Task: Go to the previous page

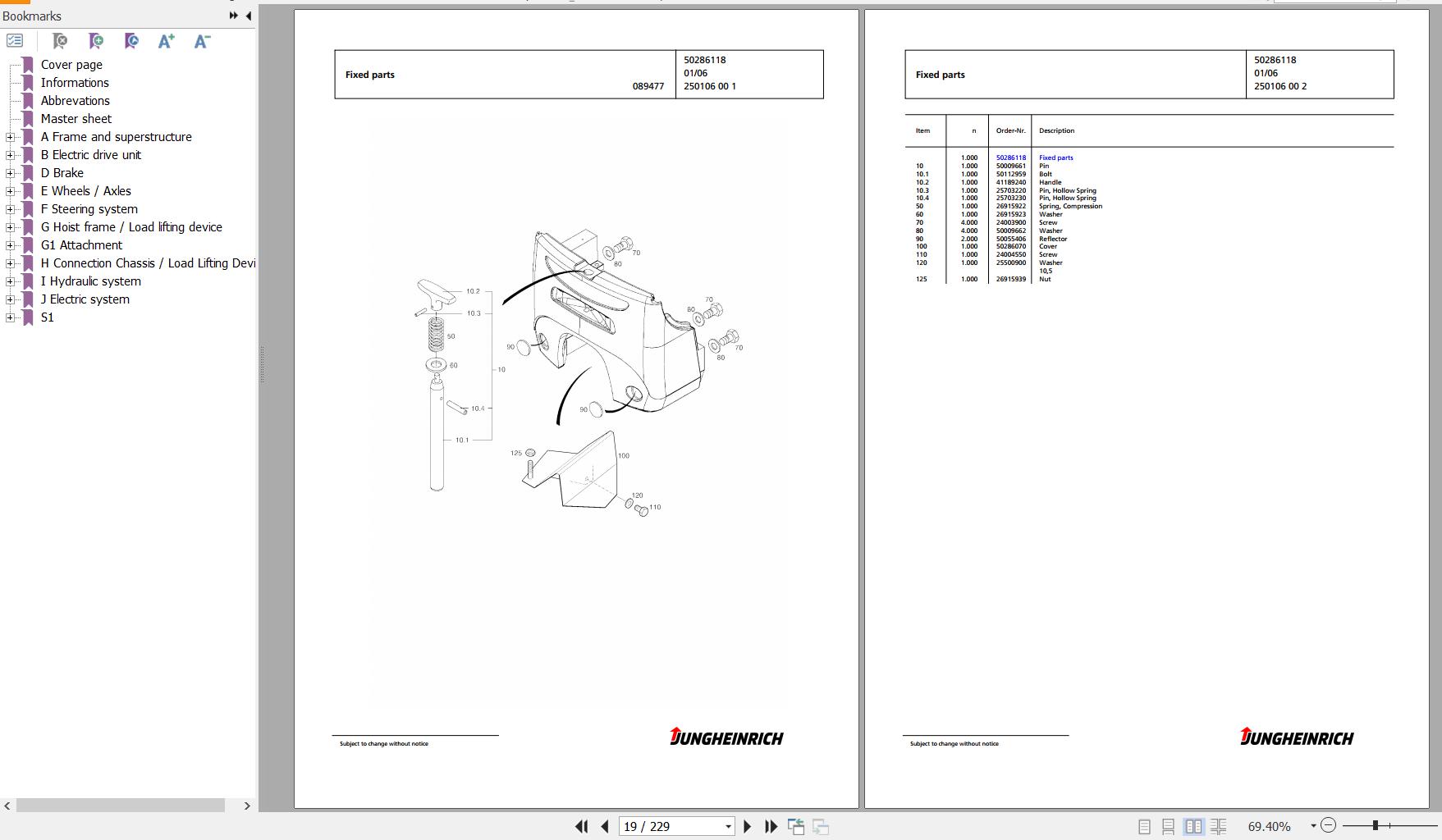Action: click(x=605, y=827)
